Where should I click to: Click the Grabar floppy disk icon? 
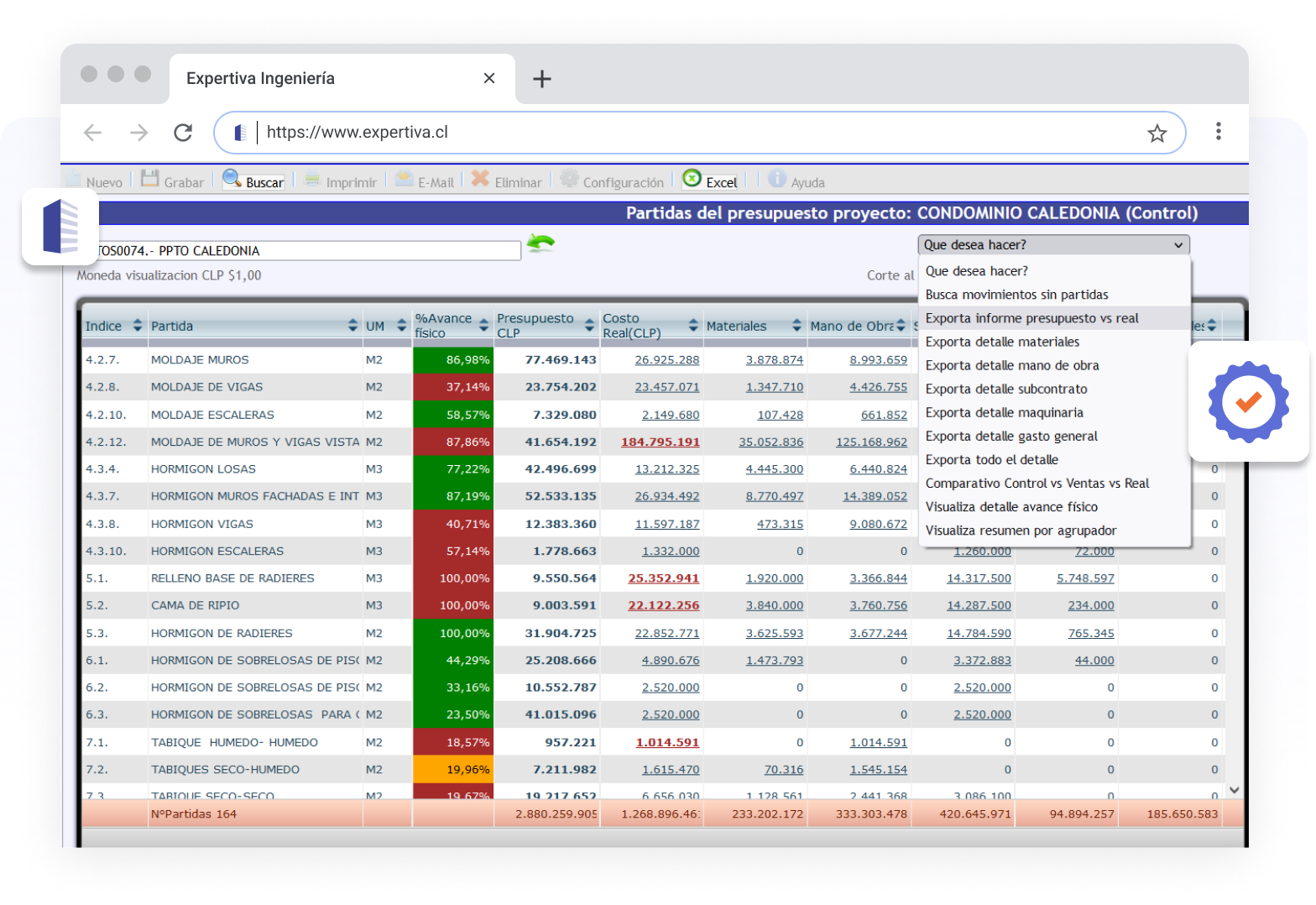click(x=150, y=179)
